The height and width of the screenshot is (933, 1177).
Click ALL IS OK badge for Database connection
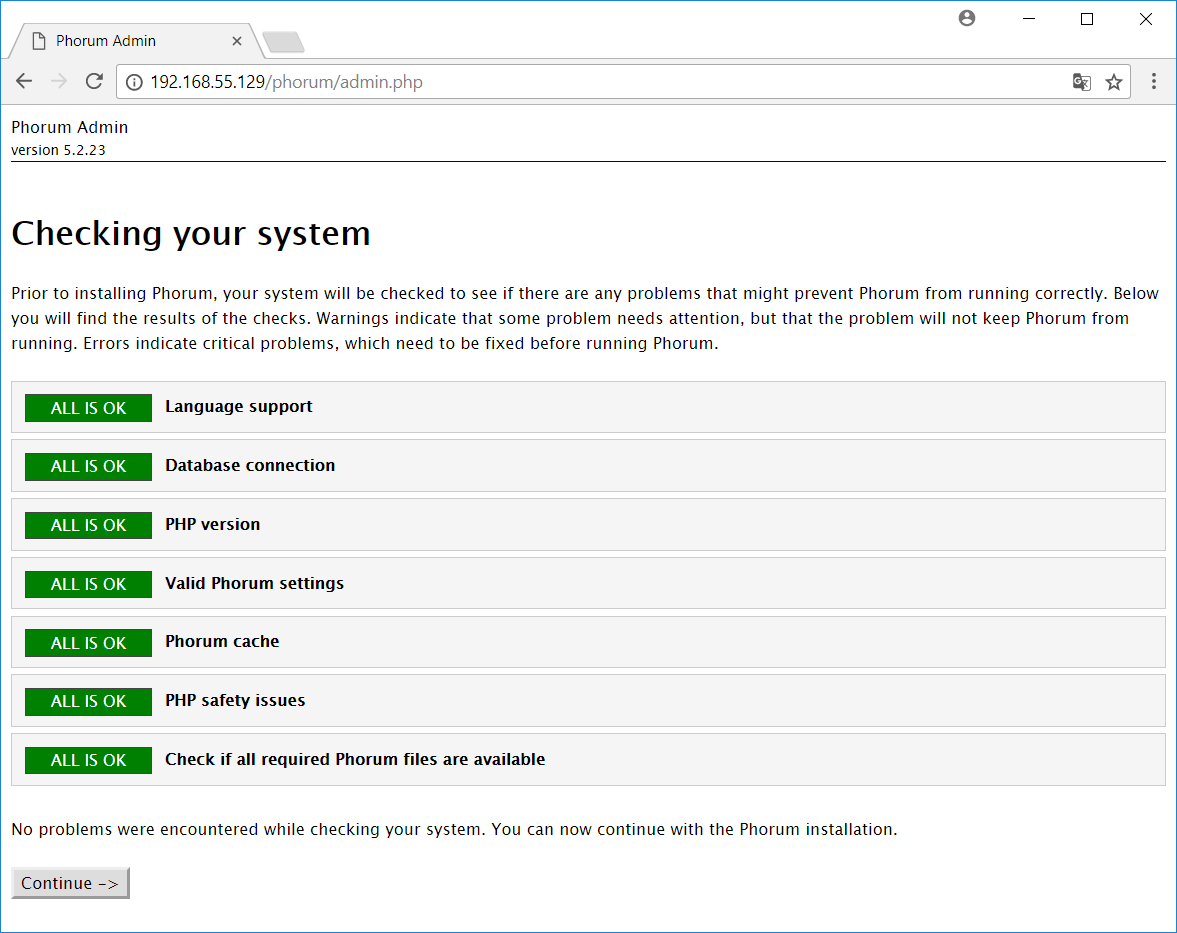[89, 466]
